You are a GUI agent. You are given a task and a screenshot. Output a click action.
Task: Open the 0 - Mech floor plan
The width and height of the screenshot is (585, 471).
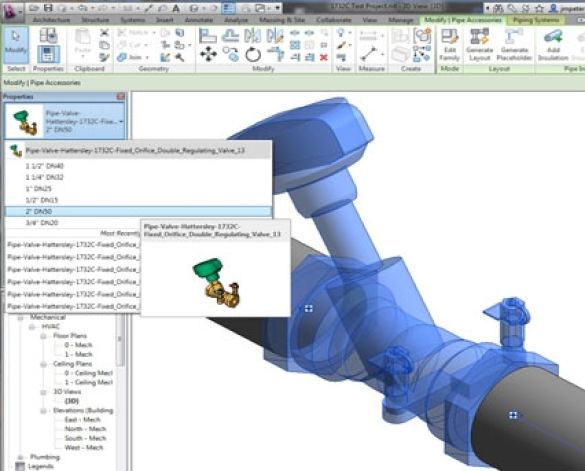(x=78, y=345)
